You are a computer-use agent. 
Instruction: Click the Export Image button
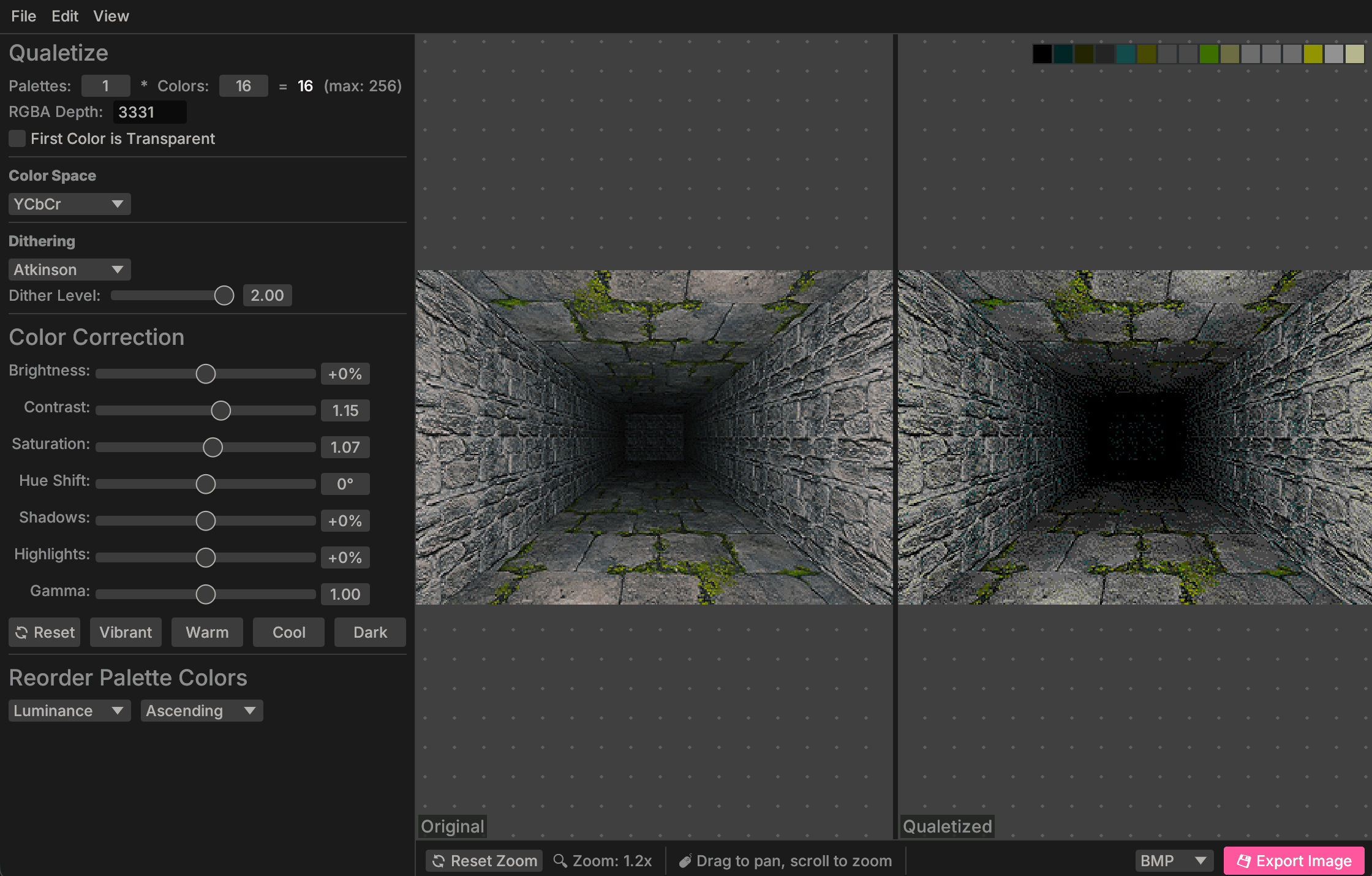coord(1294,861)
